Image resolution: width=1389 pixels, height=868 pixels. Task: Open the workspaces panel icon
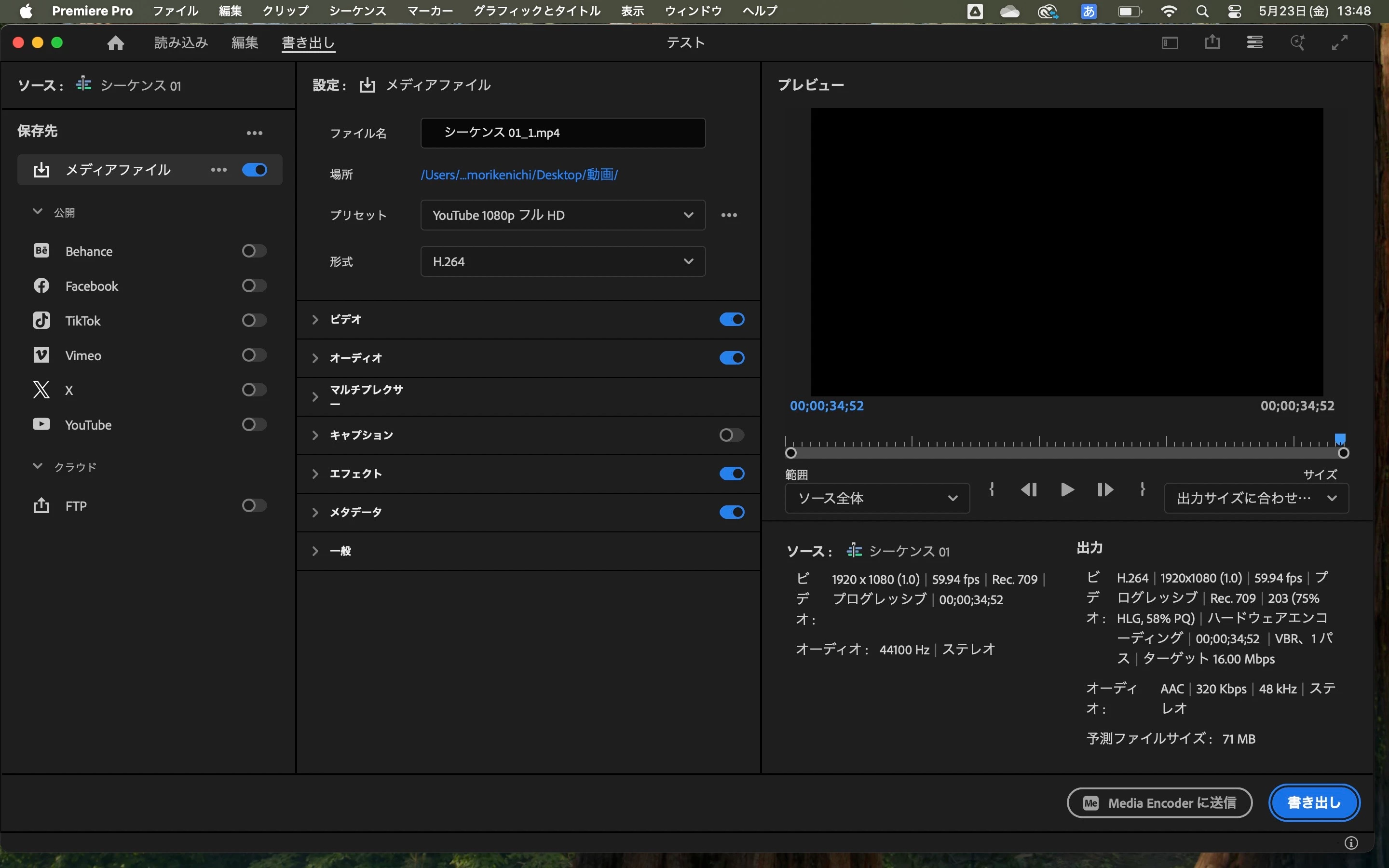(x=1171, y=43)
